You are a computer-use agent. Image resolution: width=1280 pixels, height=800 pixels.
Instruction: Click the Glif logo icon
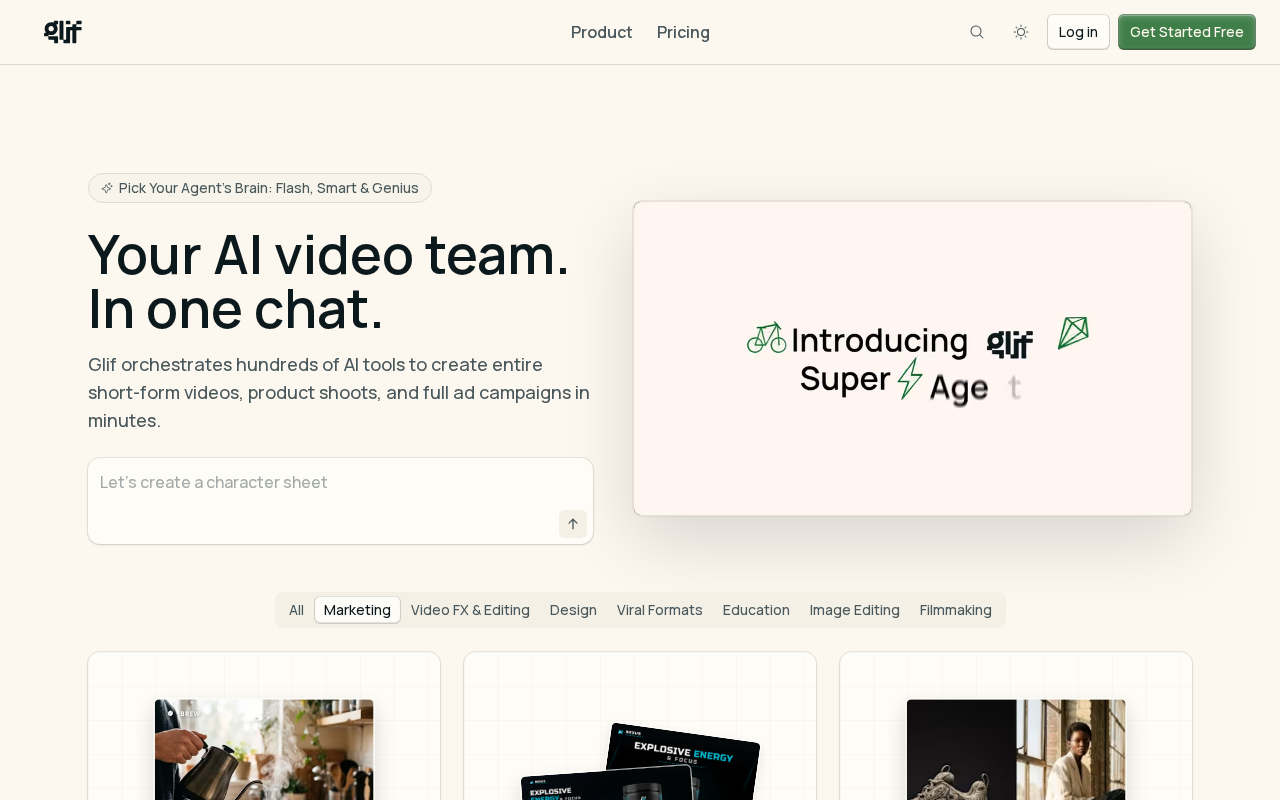[63, 32]
